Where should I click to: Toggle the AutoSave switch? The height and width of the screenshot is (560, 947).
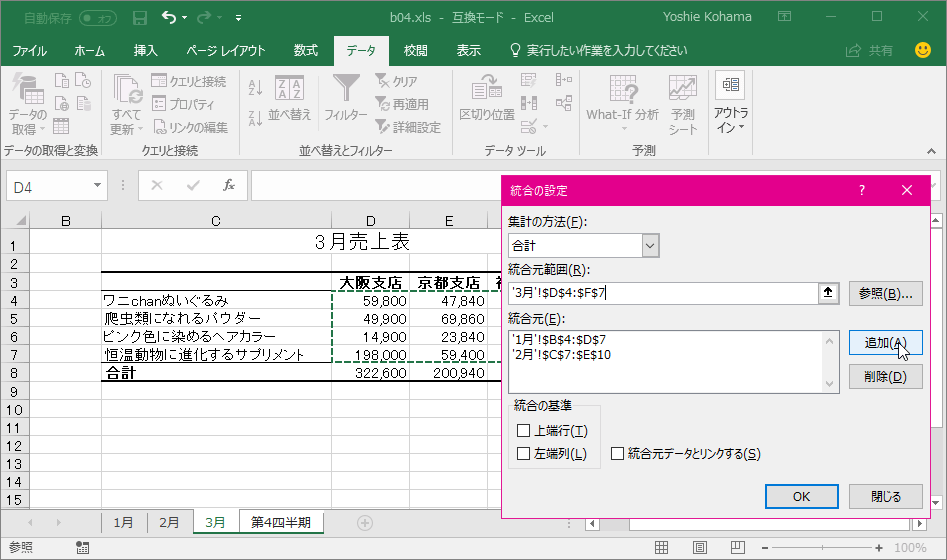point(97,18)
